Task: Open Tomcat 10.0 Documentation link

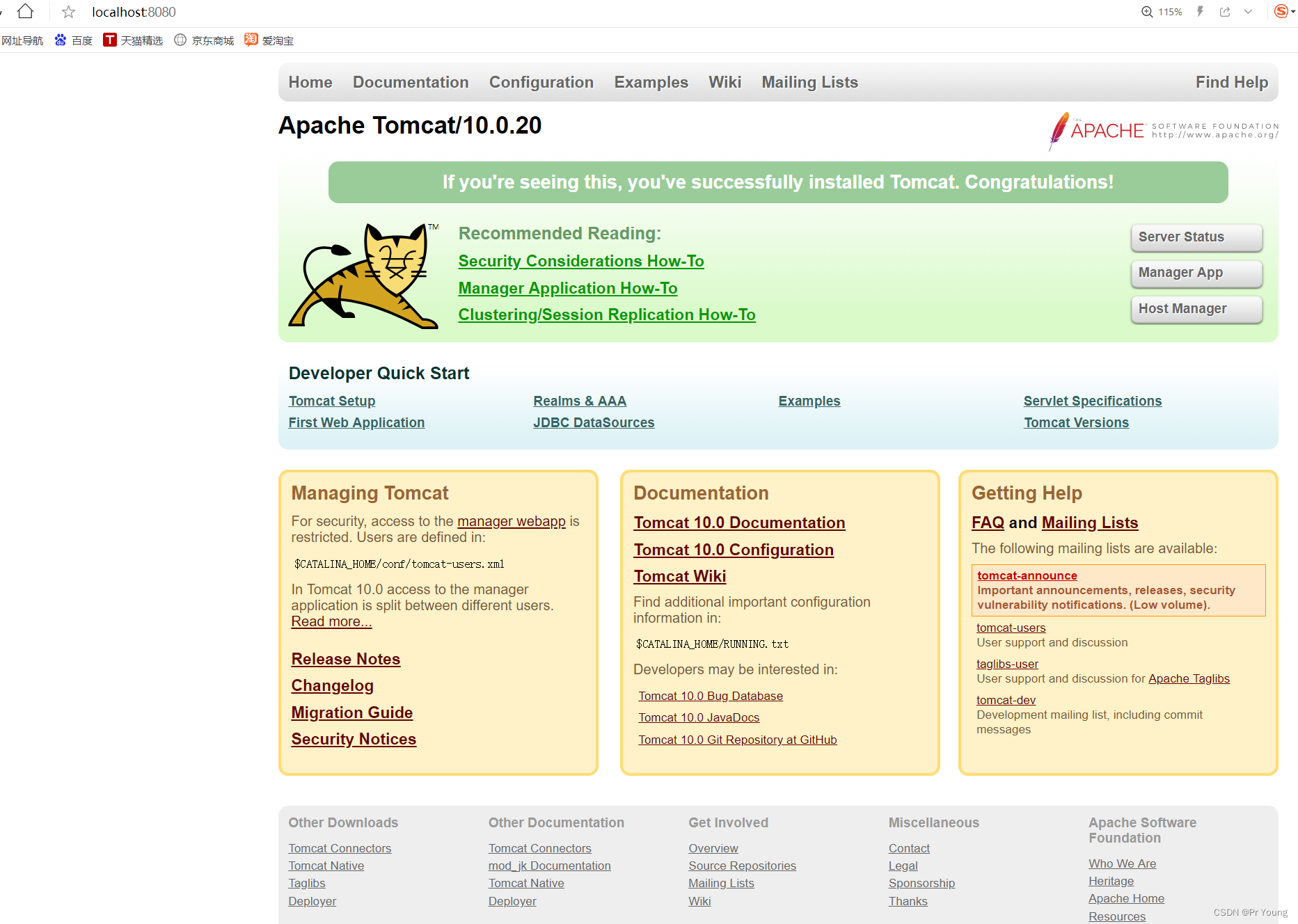Action: coord(739,523)
